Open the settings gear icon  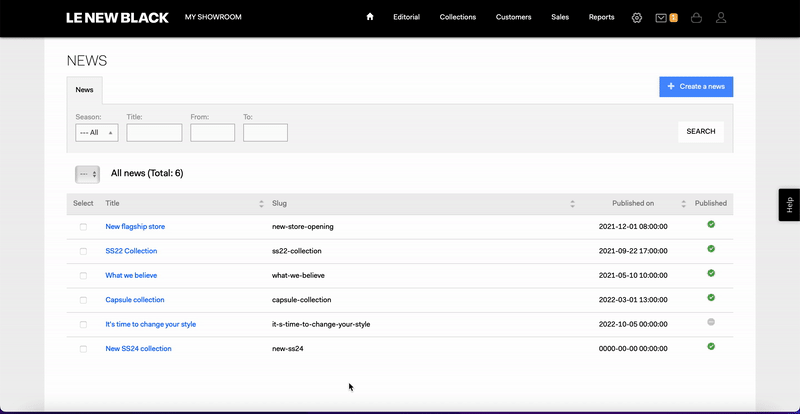[x=637, y=18]
